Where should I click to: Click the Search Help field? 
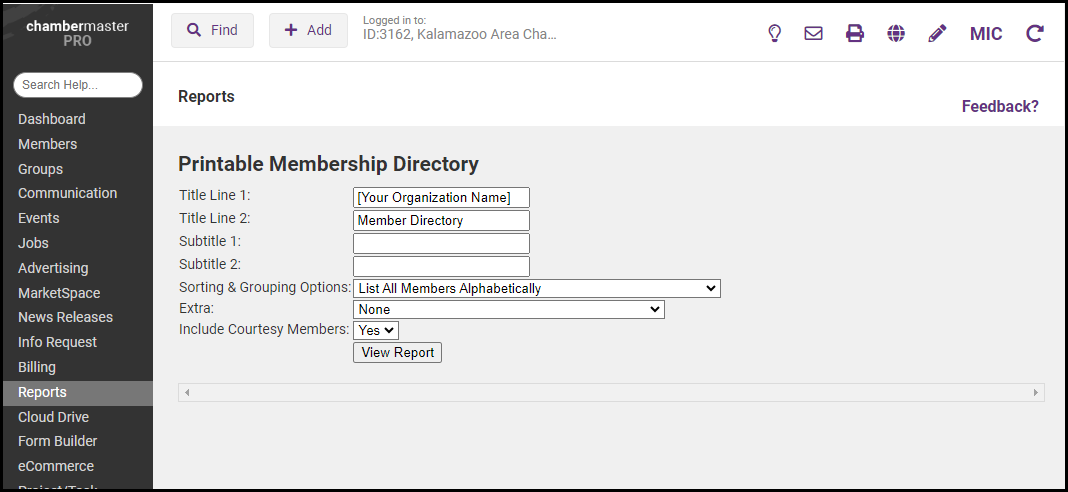coord(78,85)
